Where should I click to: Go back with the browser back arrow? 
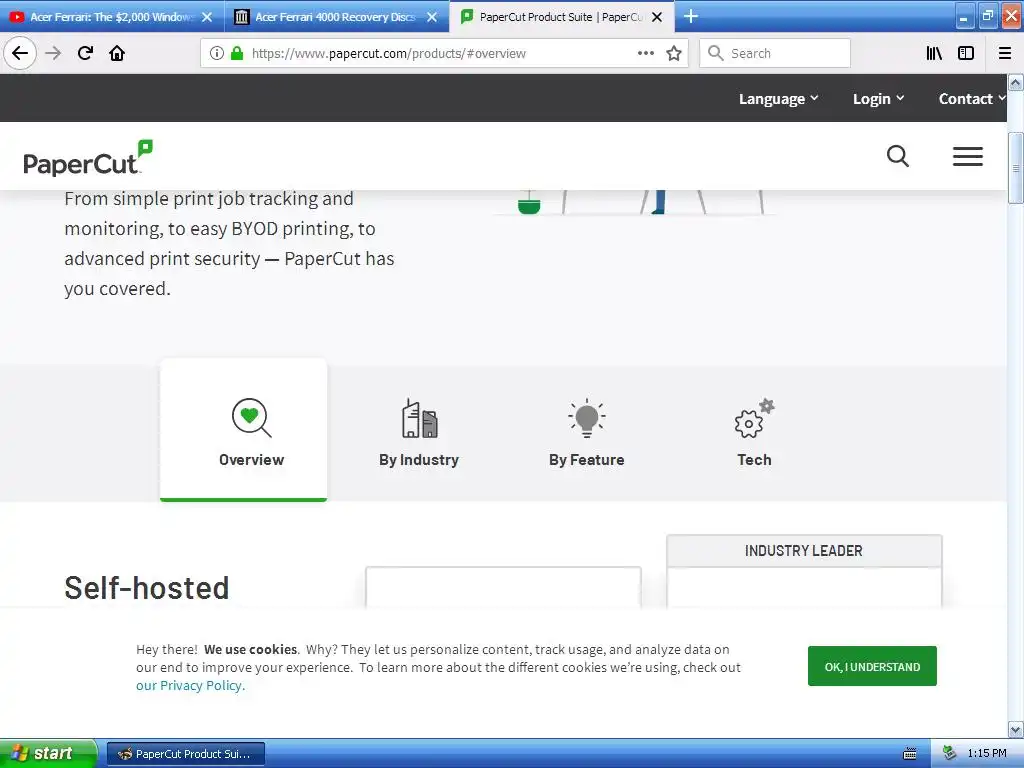[x=20, y=53]
